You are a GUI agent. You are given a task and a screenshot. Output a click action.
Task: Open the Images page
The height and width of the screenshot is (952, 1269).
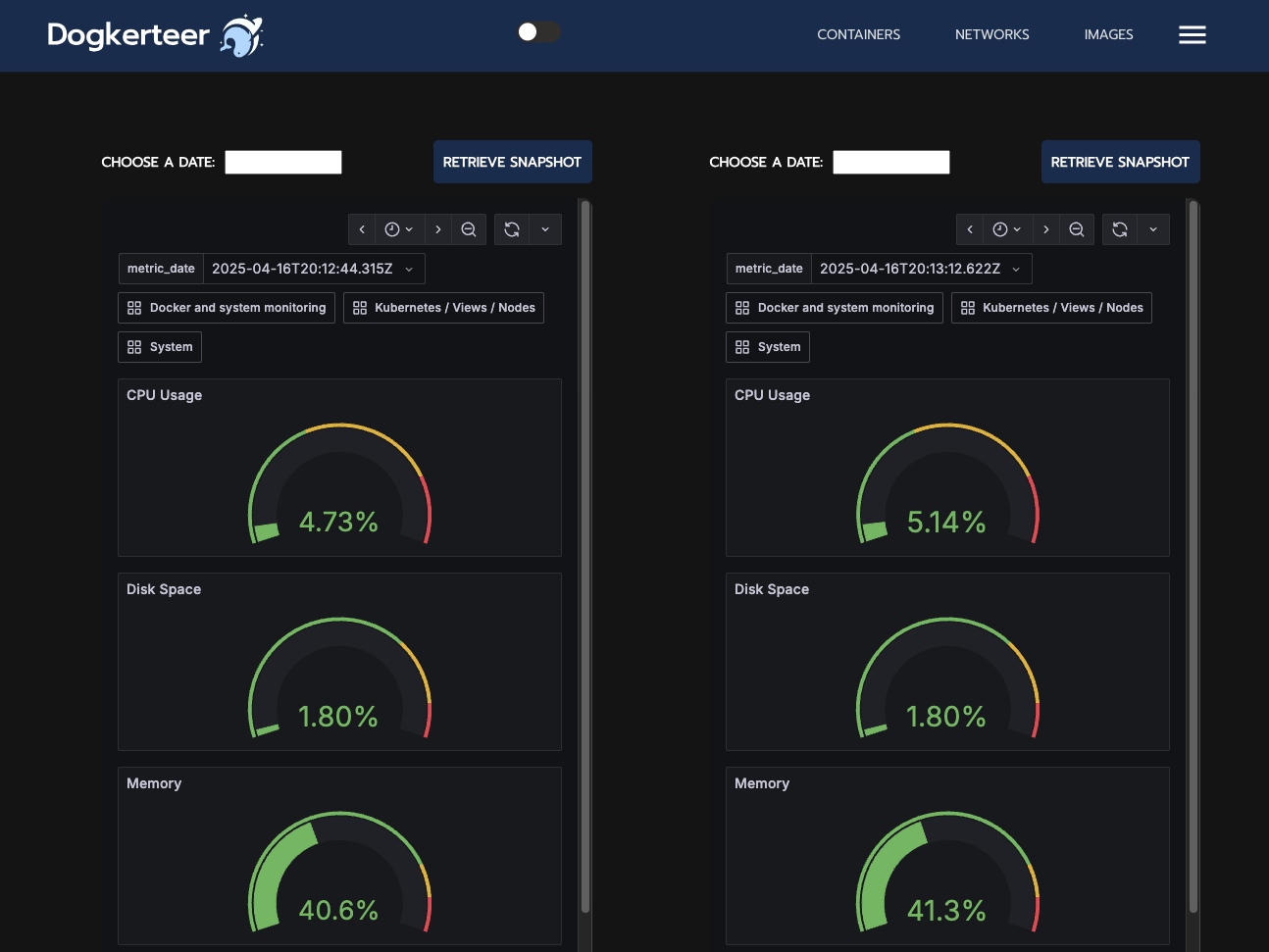[x=1108, y=34]
